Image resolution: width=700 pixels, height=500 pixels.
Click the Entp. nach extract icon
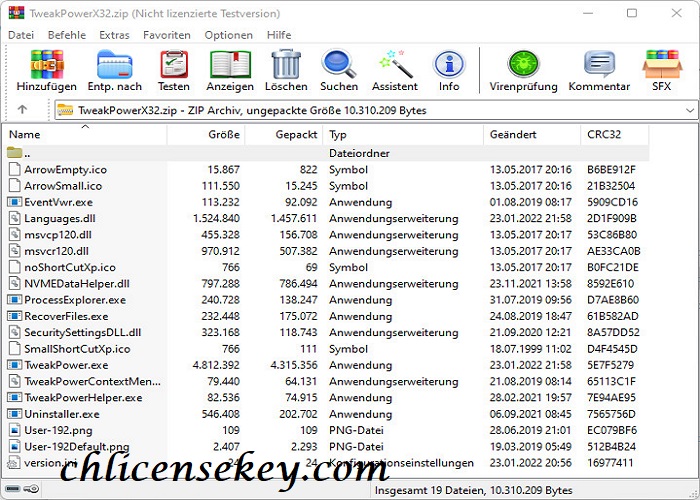[115, 65]
